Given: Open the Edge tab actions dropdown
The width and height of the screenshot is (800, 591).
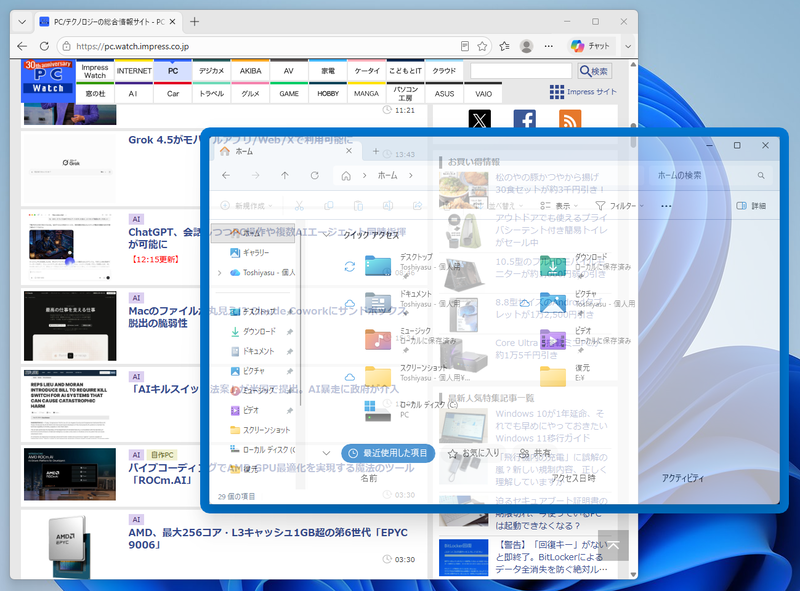Looking at the screenshot, I should (x=22, y=21).
